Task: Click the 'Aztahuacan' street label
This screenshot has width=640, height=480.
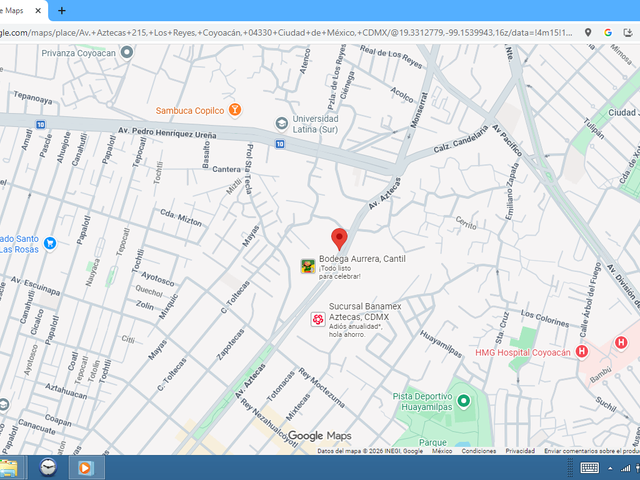Action: pyautogui.click(x=66, y=391)
